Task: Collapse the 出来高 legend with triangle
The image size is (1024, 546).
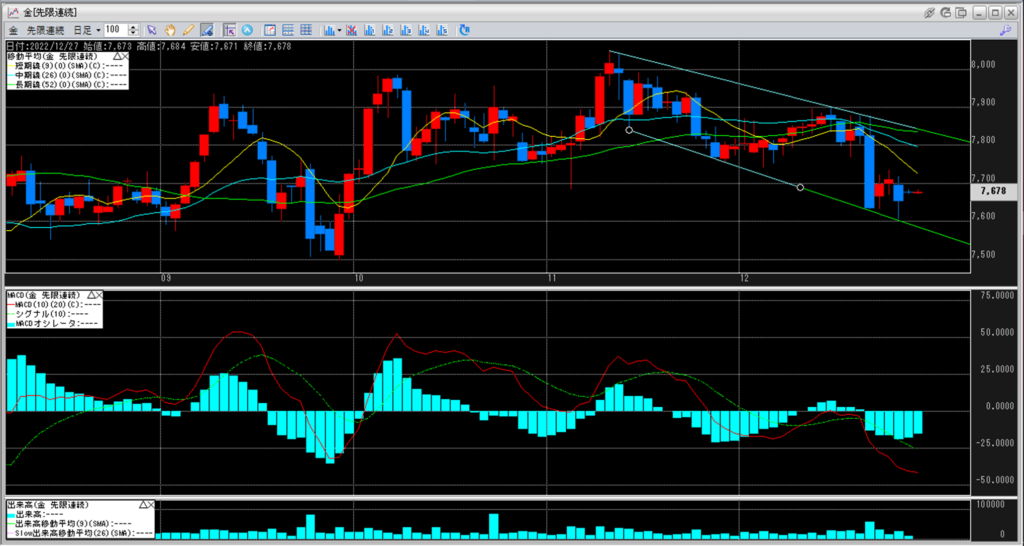Action: pyautogui.click(x=143, y=505)
